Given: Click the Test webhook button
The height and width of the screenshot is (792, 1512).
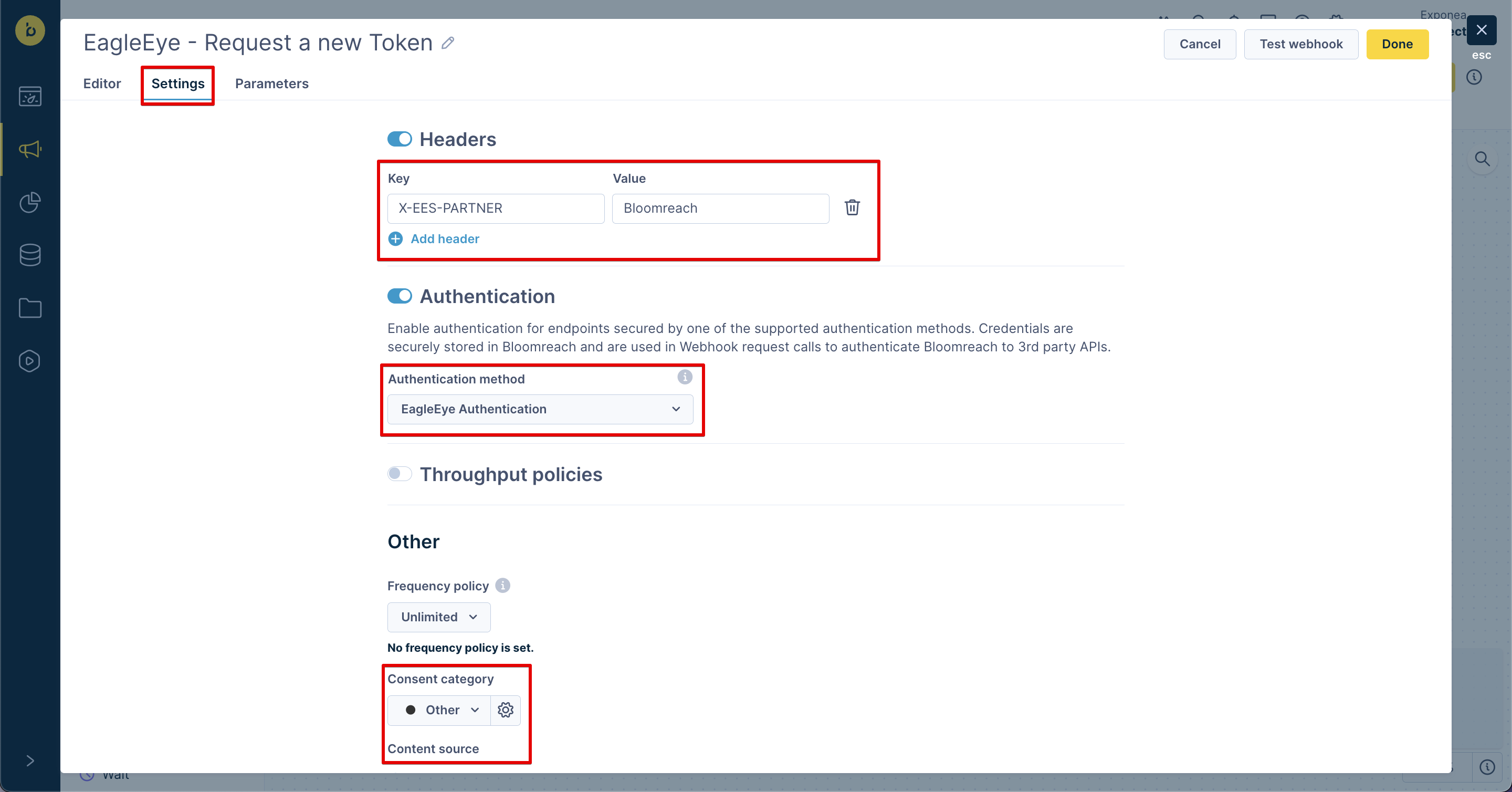Looking at the screenshot, I should (x=1301, y=44).
